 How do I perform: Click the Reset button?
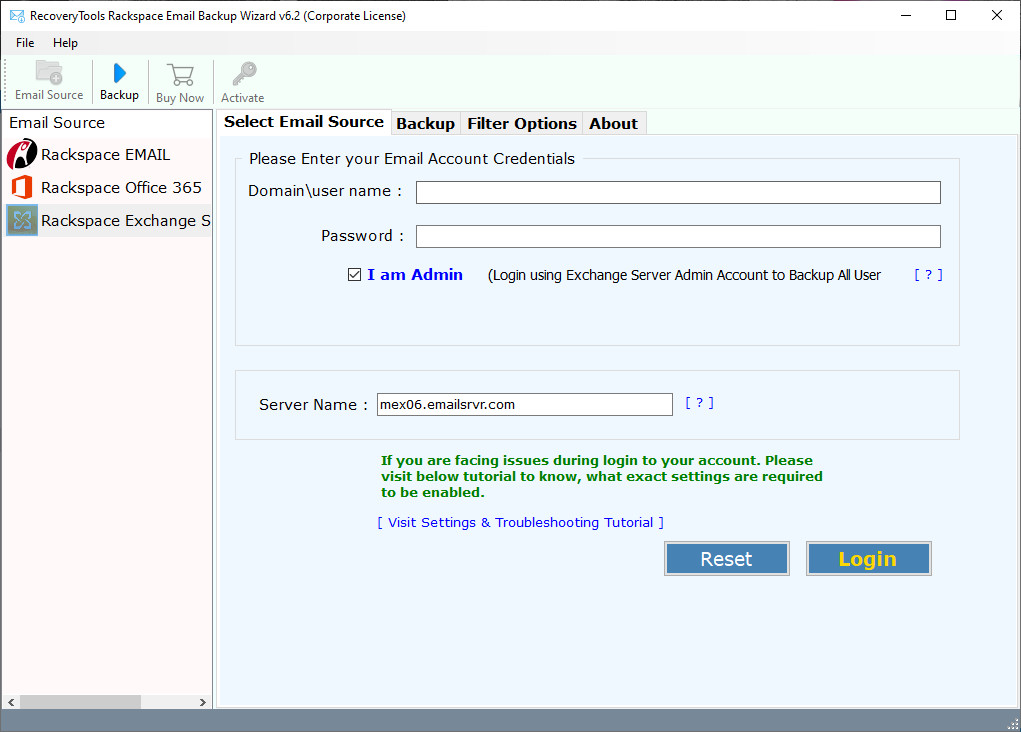[x=727, y=559]
